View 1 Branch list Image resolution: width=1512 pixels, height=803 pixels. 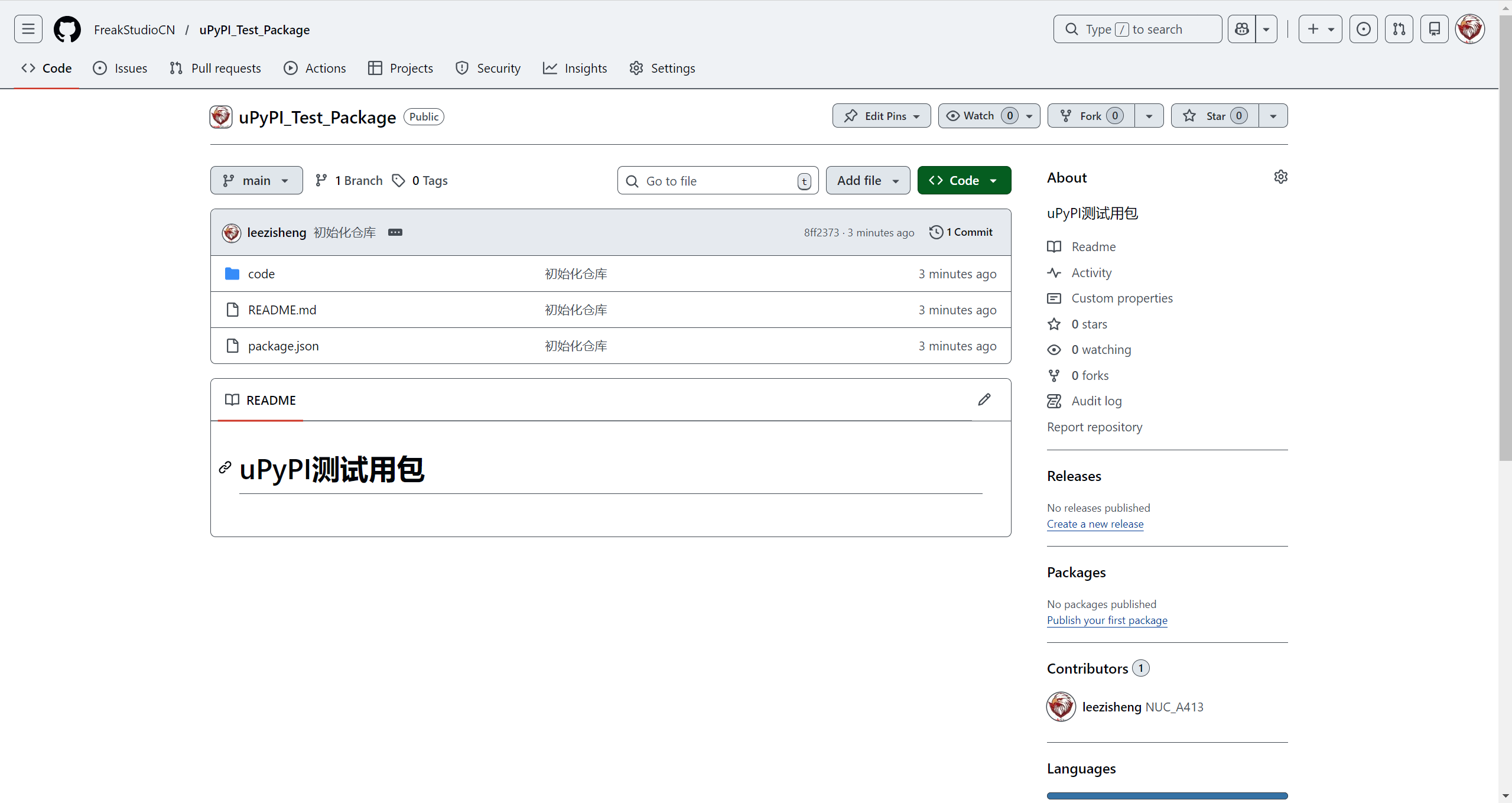tap(349, 181)
